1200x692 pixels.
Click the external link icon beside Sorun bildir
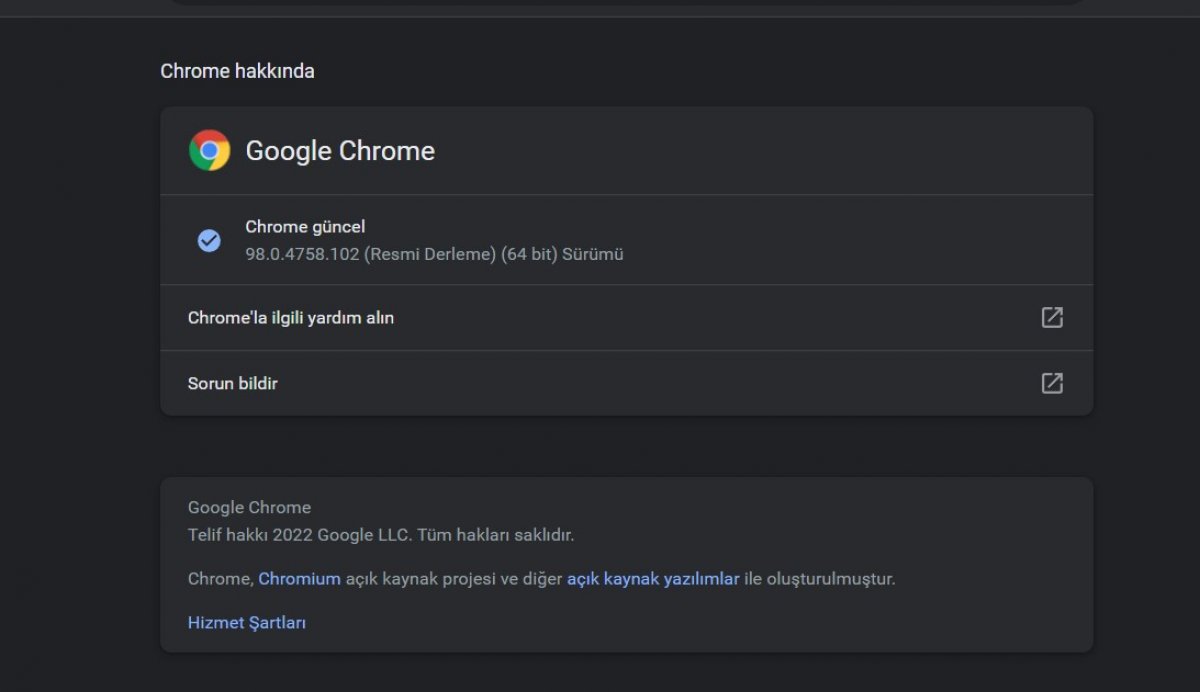[x=1052, y=383]
